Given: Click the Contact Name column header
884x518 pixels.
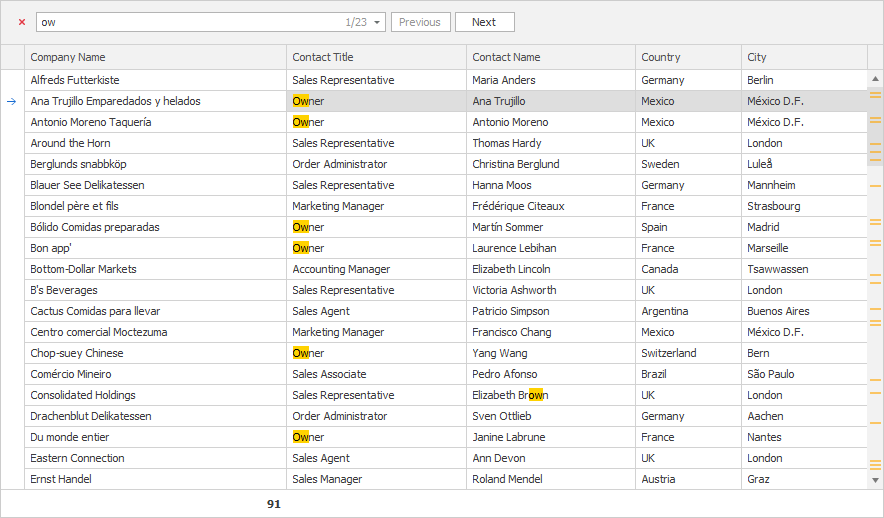Looking at the screenshot, I should click(x=550, y=57).
